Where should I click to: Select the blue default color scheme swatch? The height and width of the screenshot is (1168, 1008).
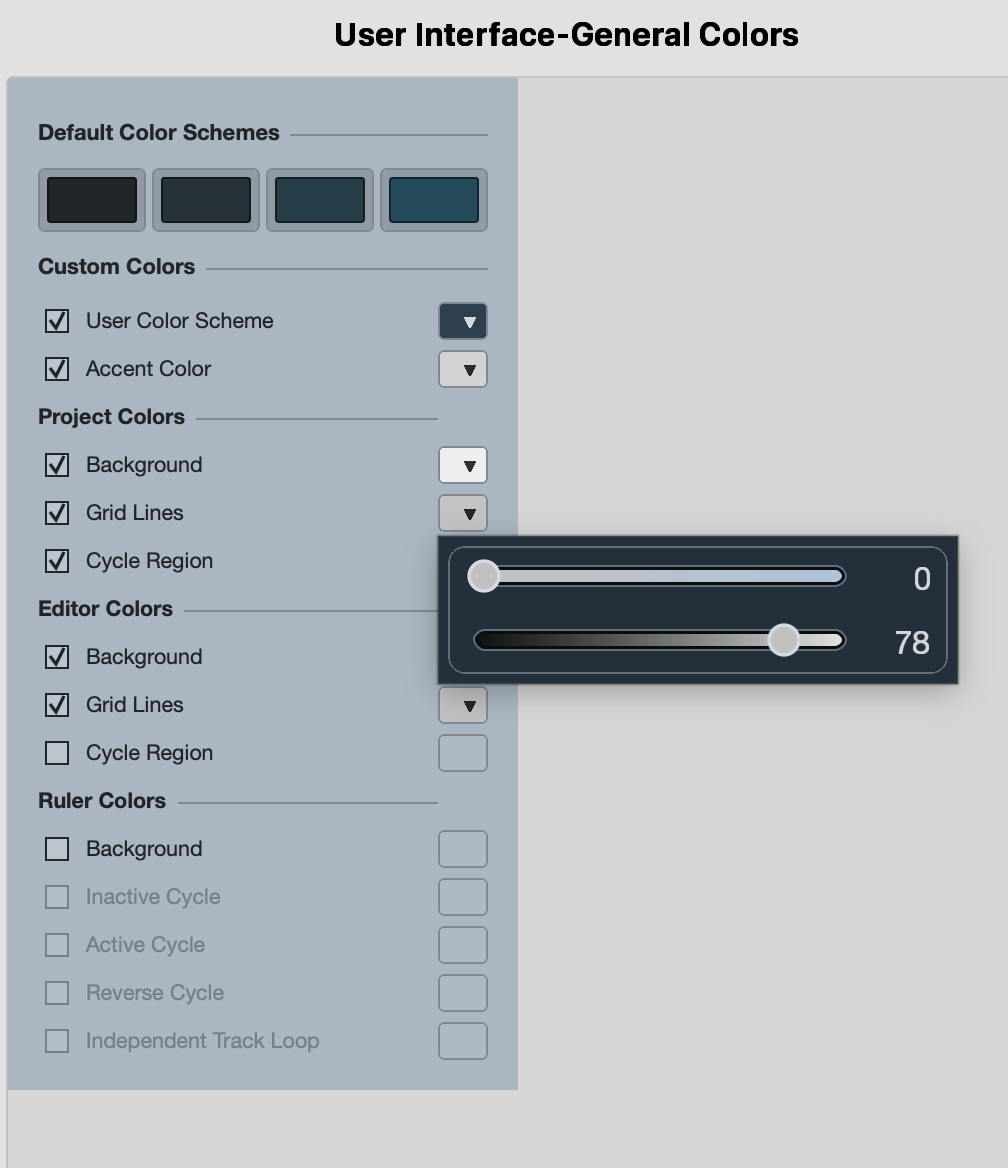click(x=434, y=200)
